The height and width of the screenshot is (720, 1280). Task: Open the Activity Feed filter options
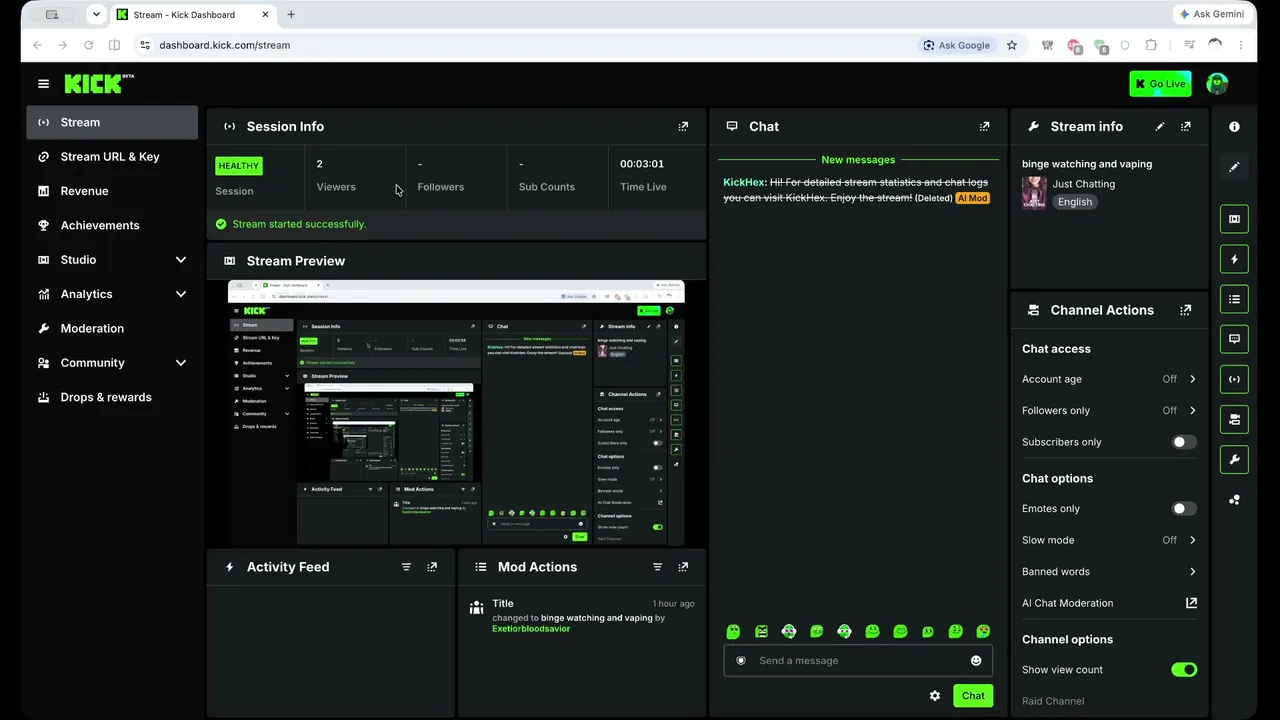[406, 567]
